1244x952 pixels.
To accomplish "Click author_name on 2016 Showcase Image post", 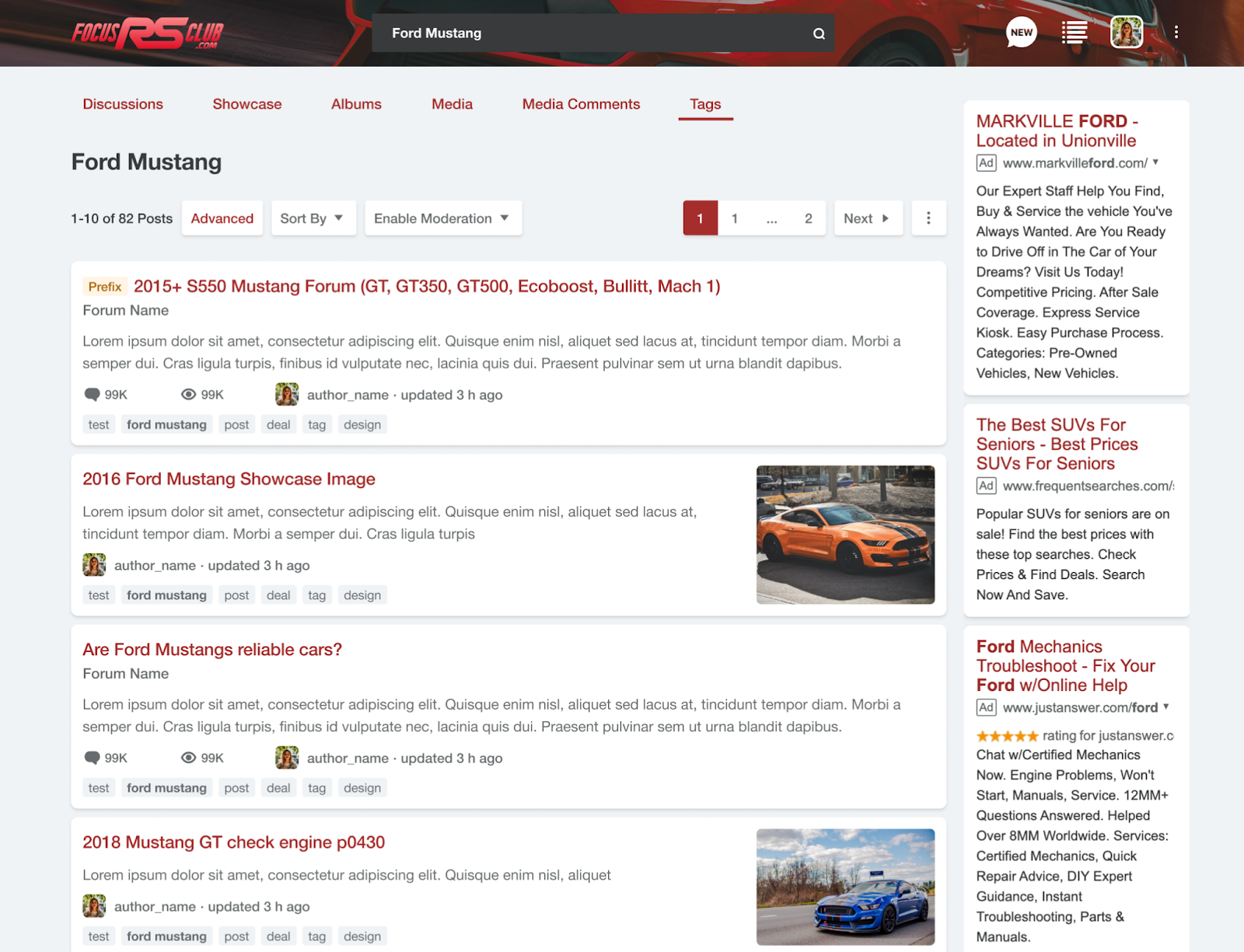I will [155, 566].
